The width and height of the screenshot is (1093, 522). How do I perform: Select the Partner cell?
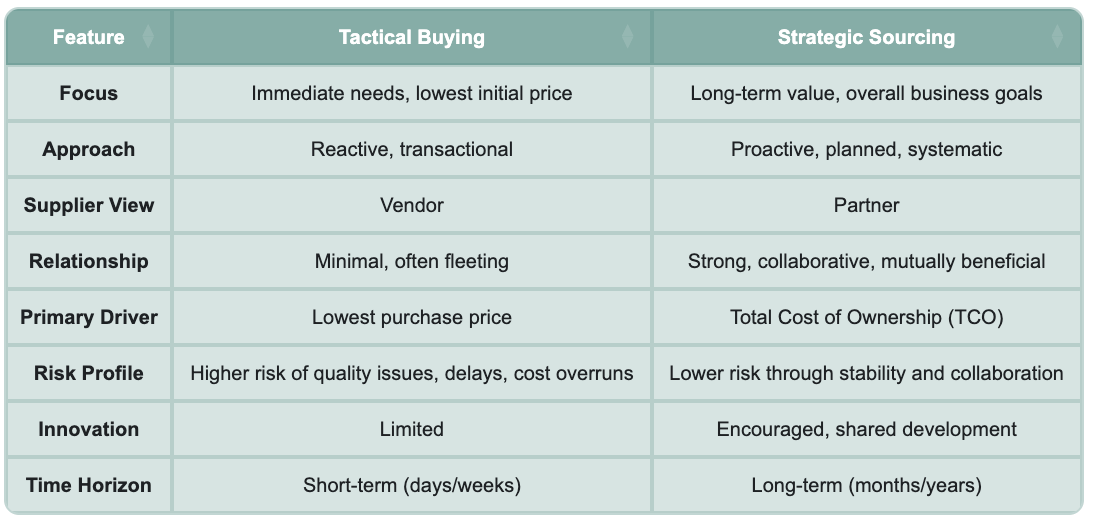[x=867, y=206]
